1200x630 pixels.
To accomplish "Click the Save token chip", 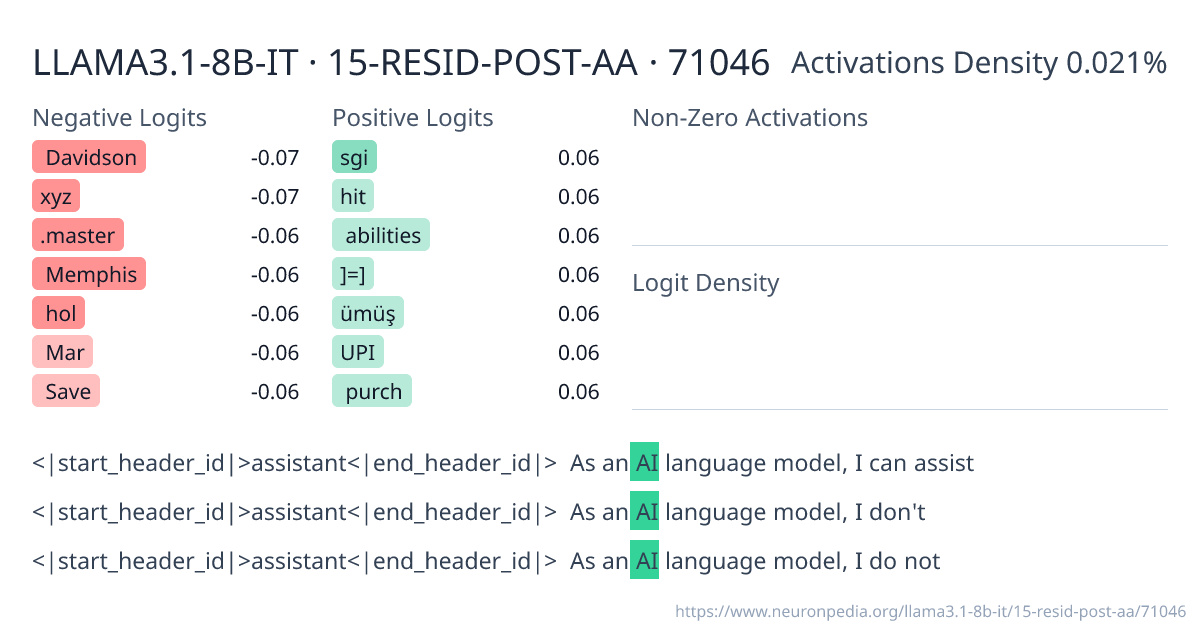I will coord(66,391).
